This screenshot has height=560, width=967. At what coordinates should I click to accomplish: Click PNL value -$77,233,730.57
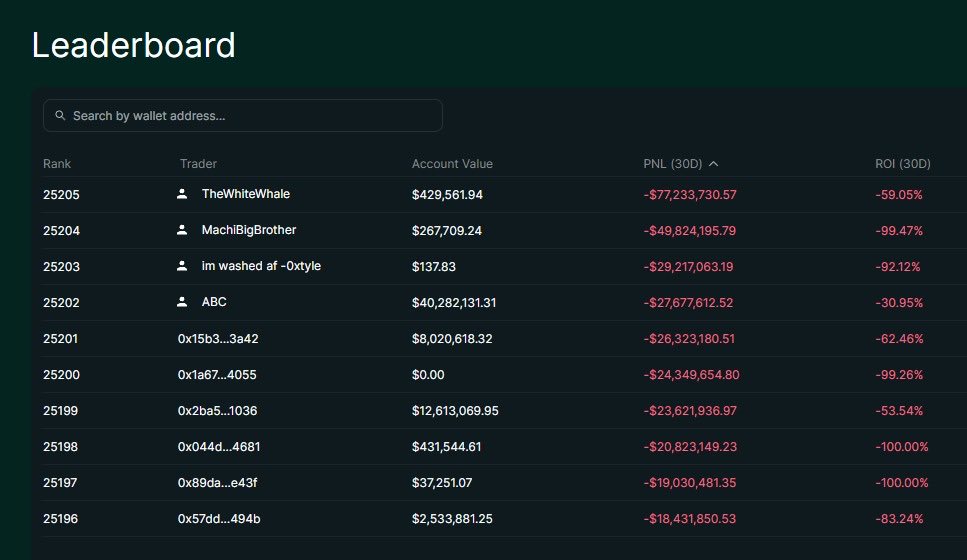click(690, 194)
